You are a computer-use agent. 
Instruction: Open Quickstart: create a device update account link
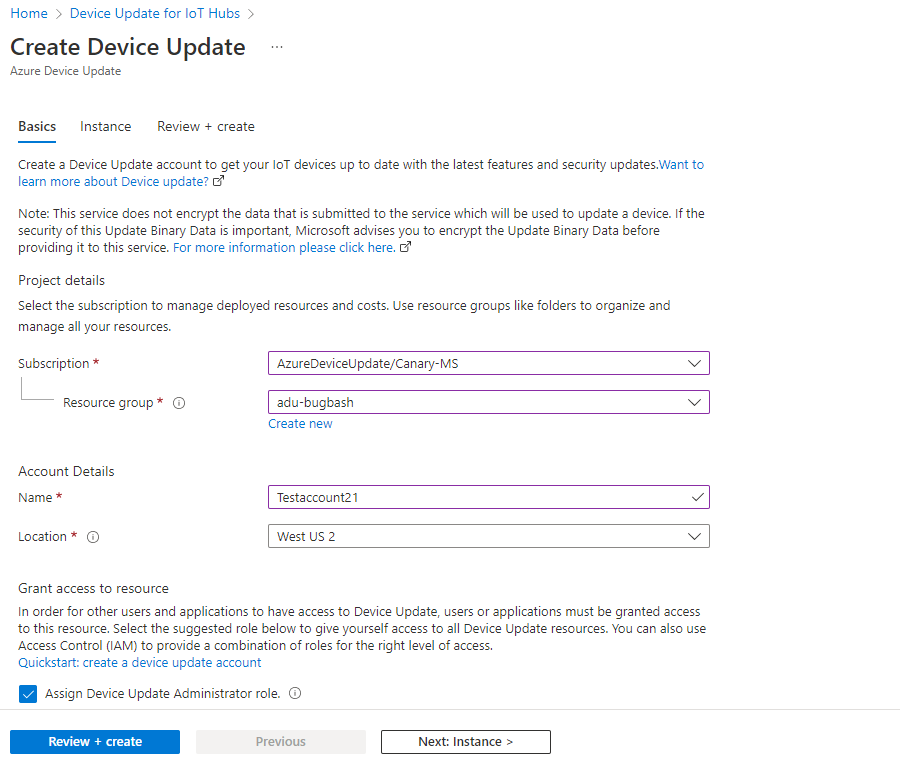(140, 663)
